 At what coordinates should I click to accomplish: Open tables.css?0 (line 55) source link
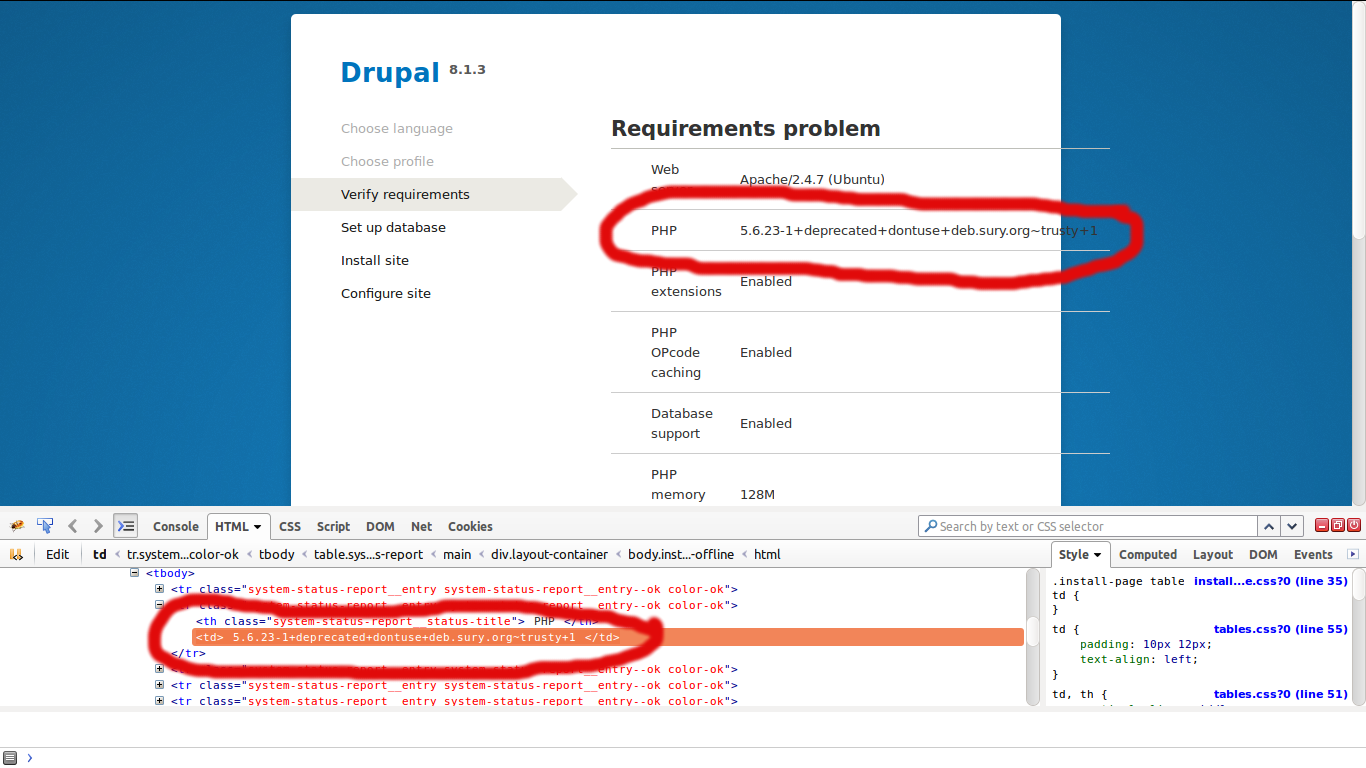click(x=1281, y=629)
